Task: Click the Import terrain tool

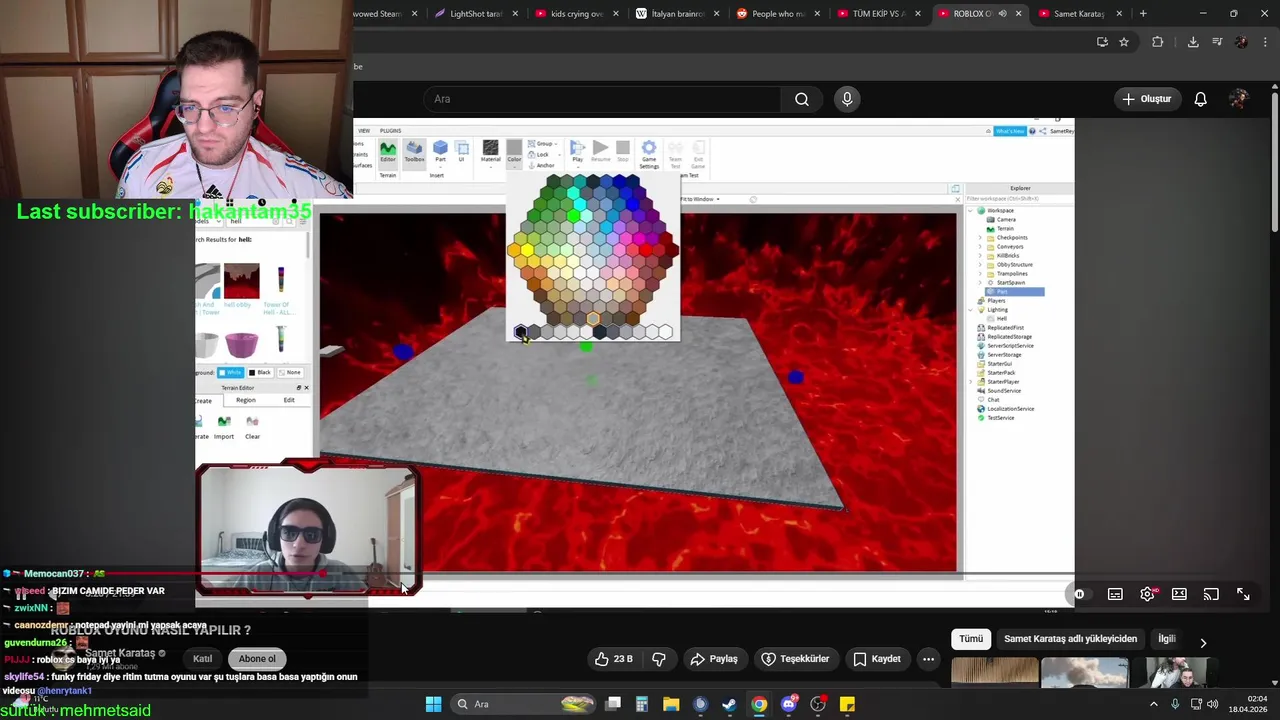Action: [x=224, y=427]
